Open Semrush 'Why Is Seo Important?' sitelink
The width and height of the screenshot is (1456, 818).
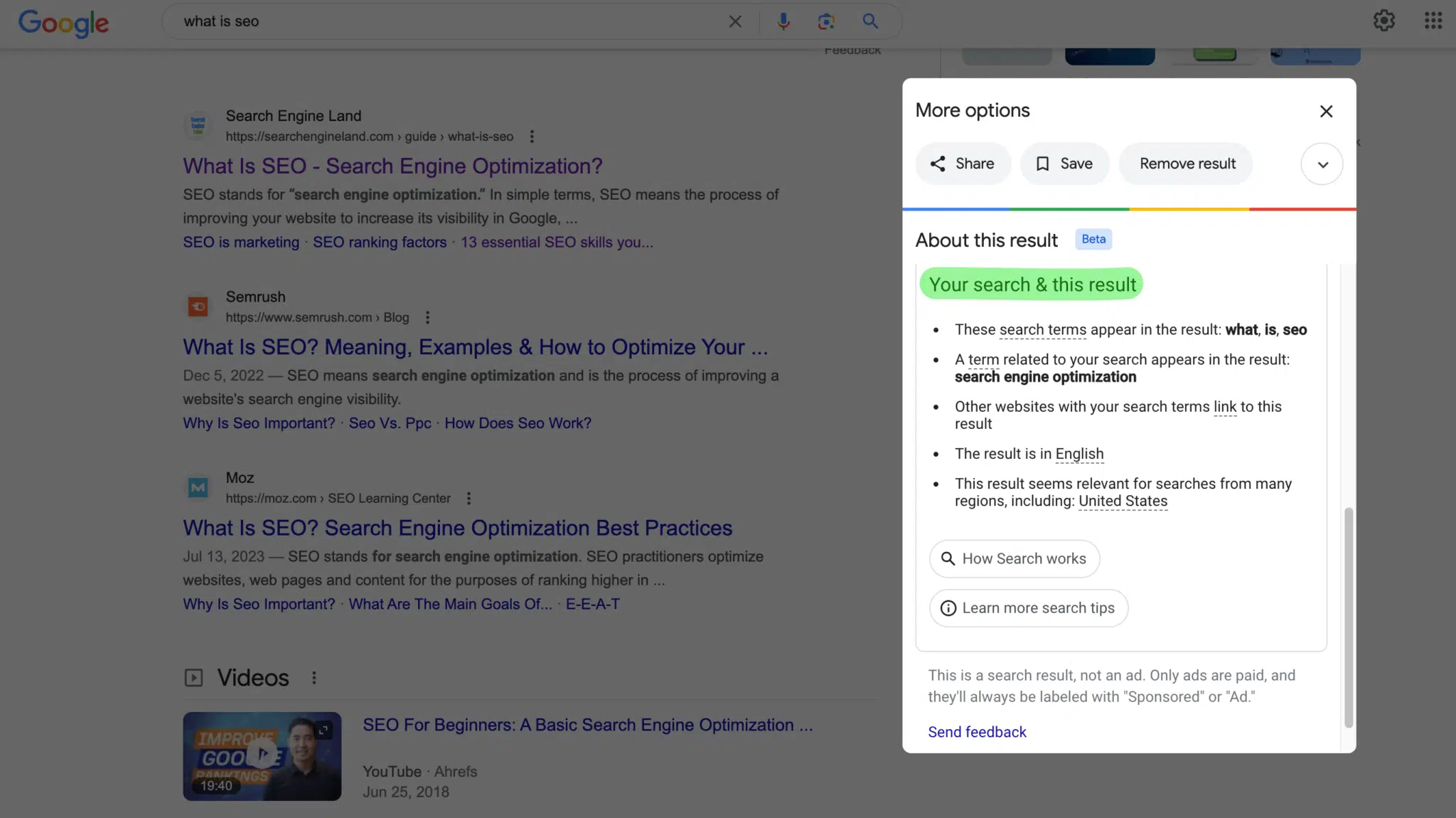pos(259,423)
